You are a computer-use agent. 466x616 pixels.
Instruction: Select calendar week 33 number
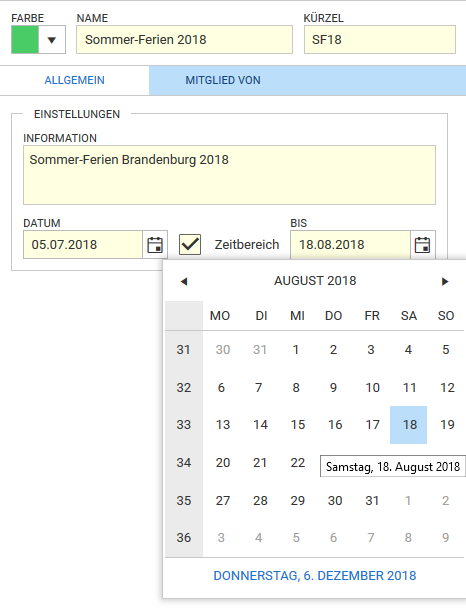pos(183,425)
